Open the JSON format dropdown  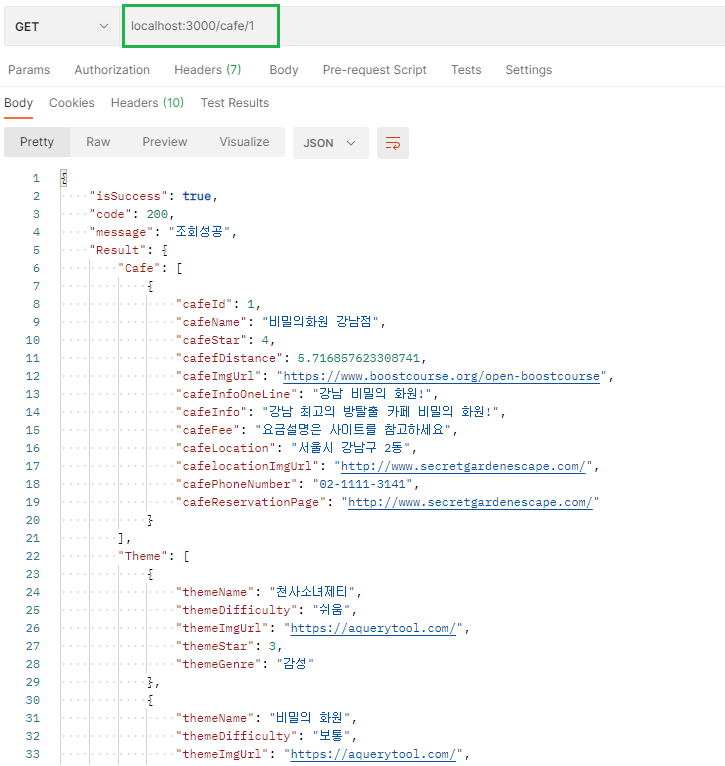[x=330, y=143]
